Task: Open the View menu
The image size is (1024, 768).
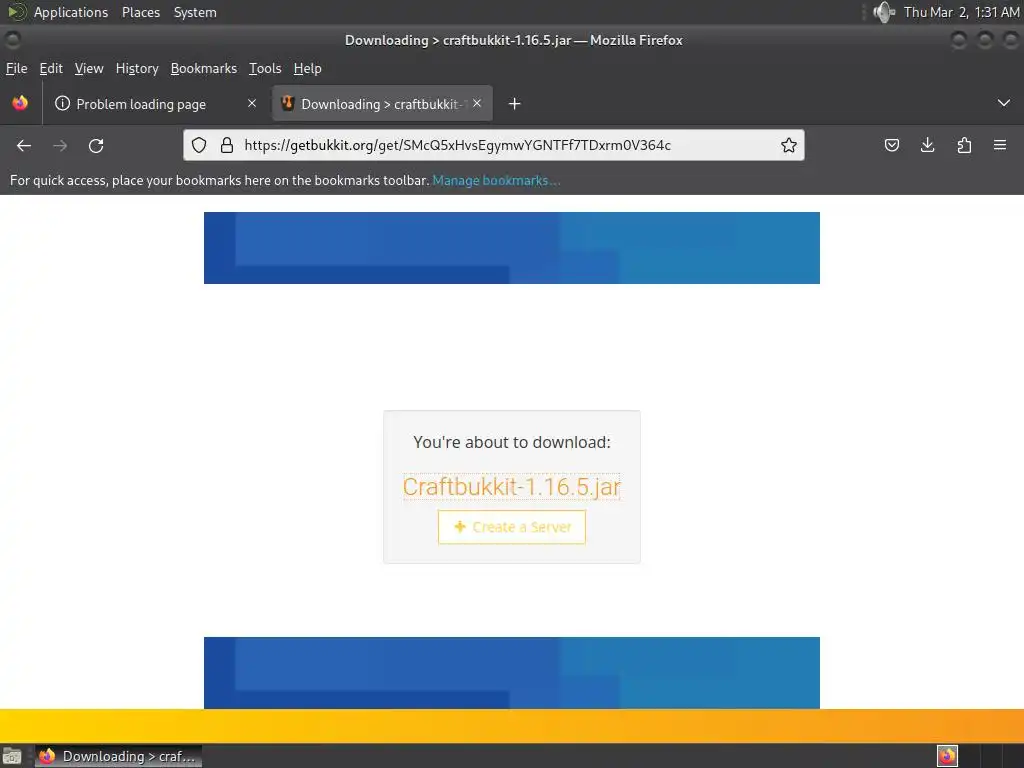Action: [x=89, y=69]
